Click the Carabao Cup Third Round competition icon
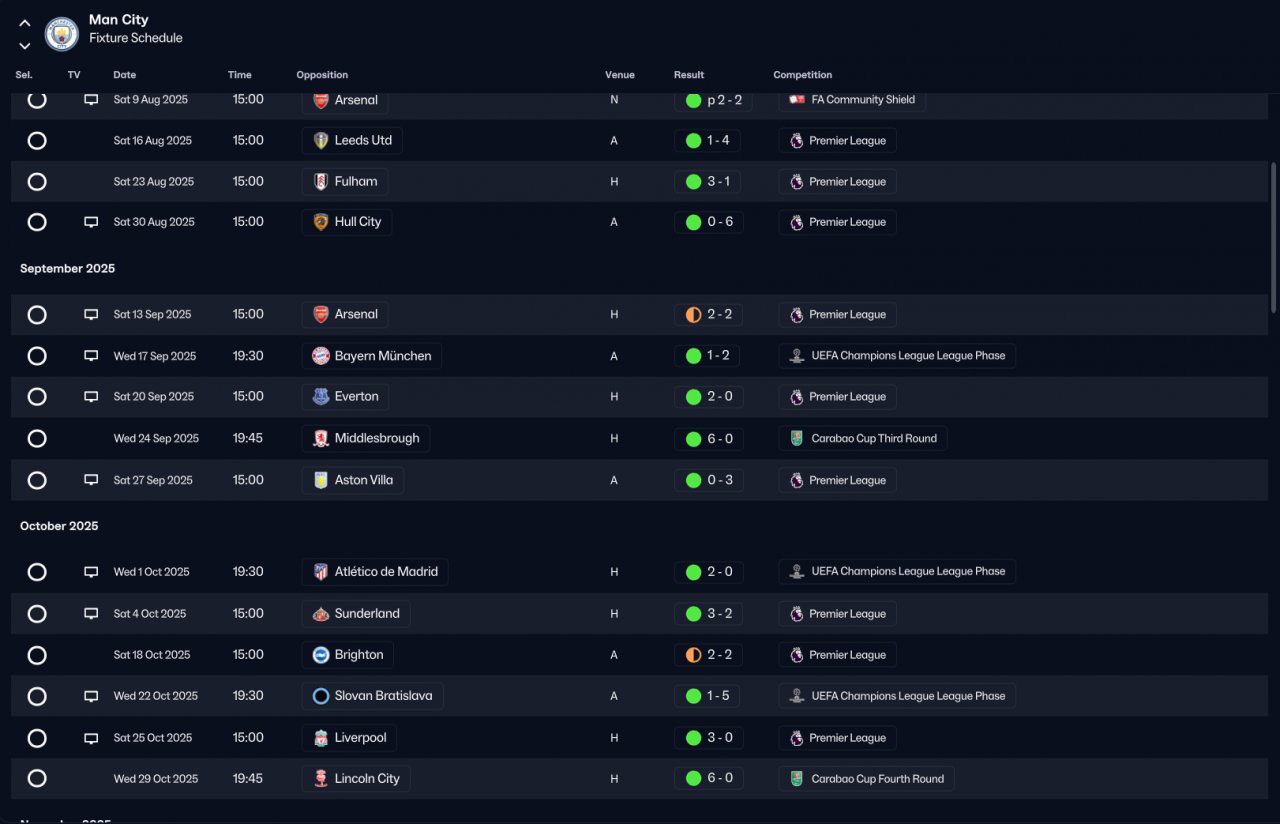Viewport: 1280px width, 824px height. click(x=796, y=438)
